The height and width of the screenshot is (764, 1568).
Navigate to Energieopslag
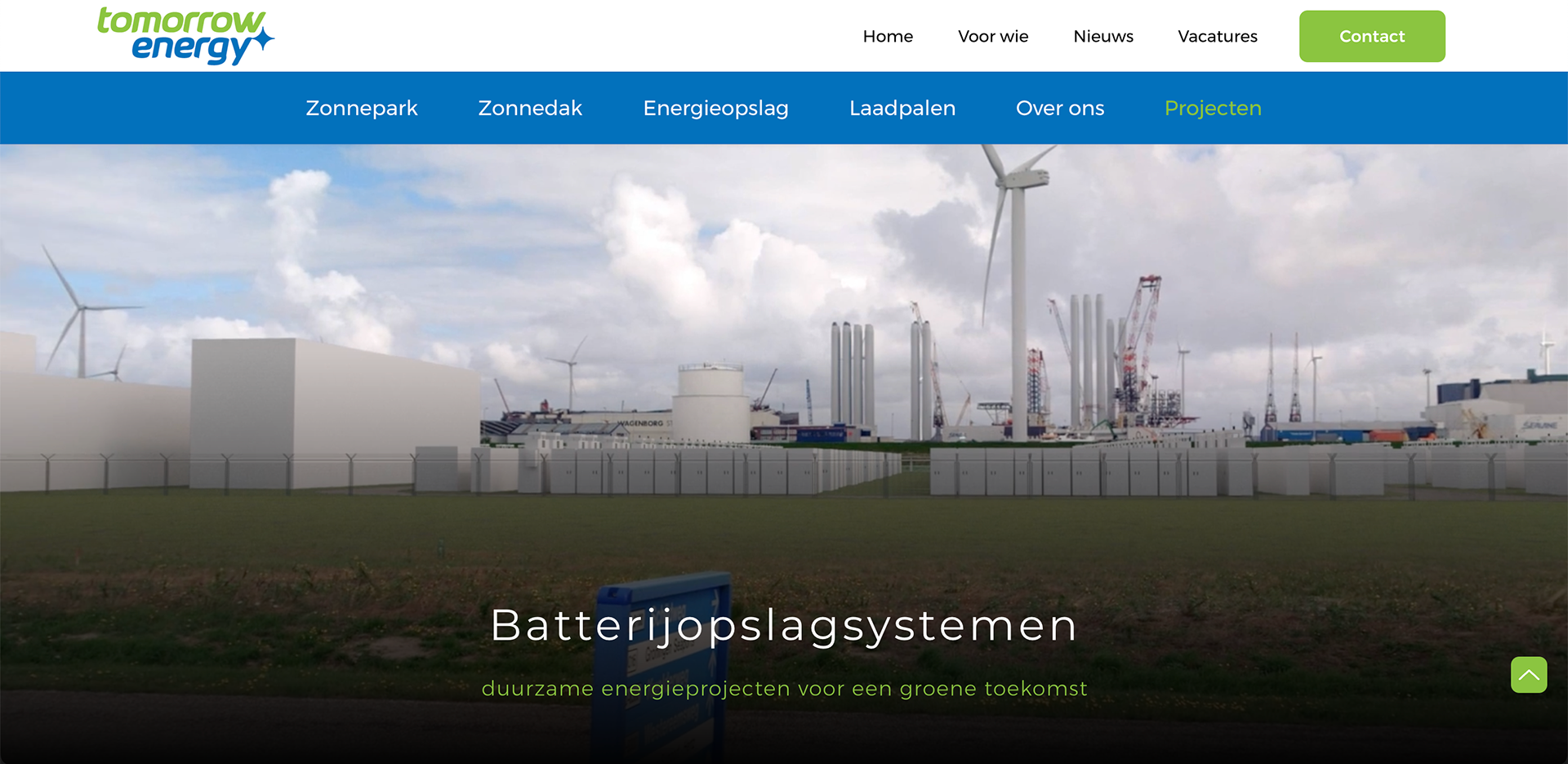tap(716, 109)
